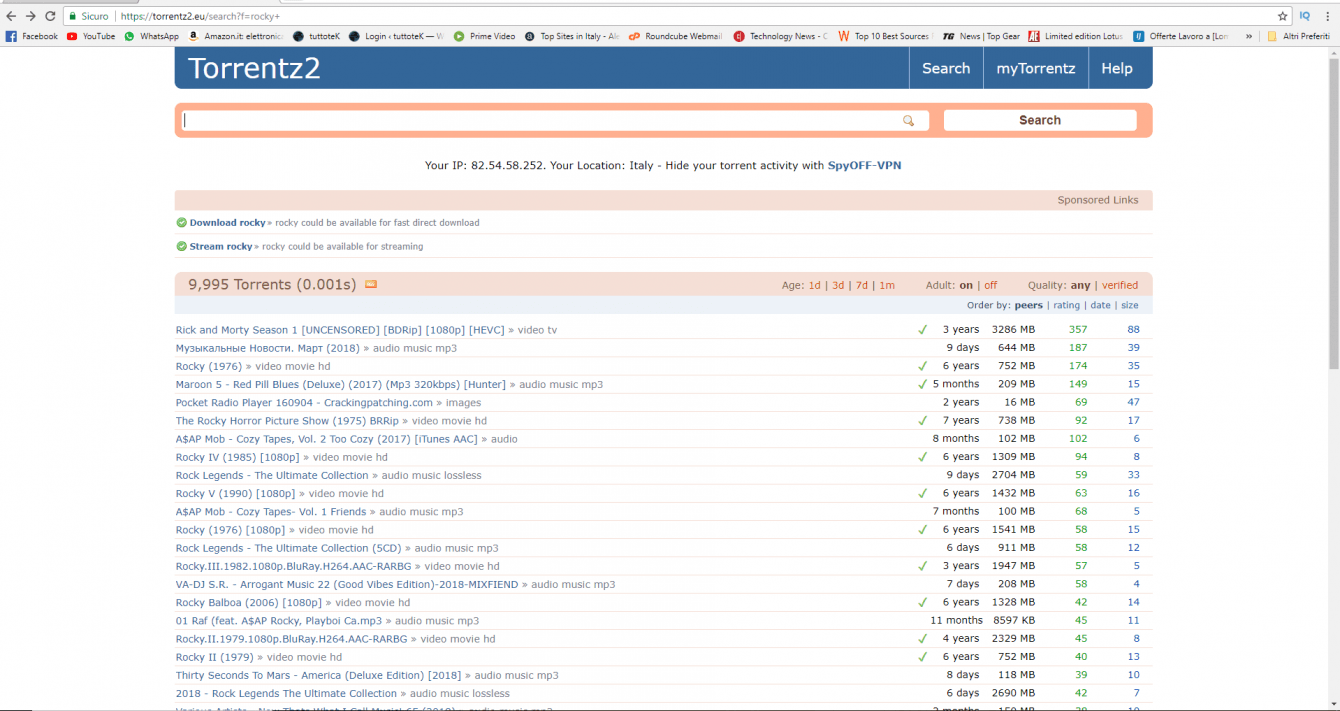
Task: Order results by size
Action: [x=1129, y=305]
